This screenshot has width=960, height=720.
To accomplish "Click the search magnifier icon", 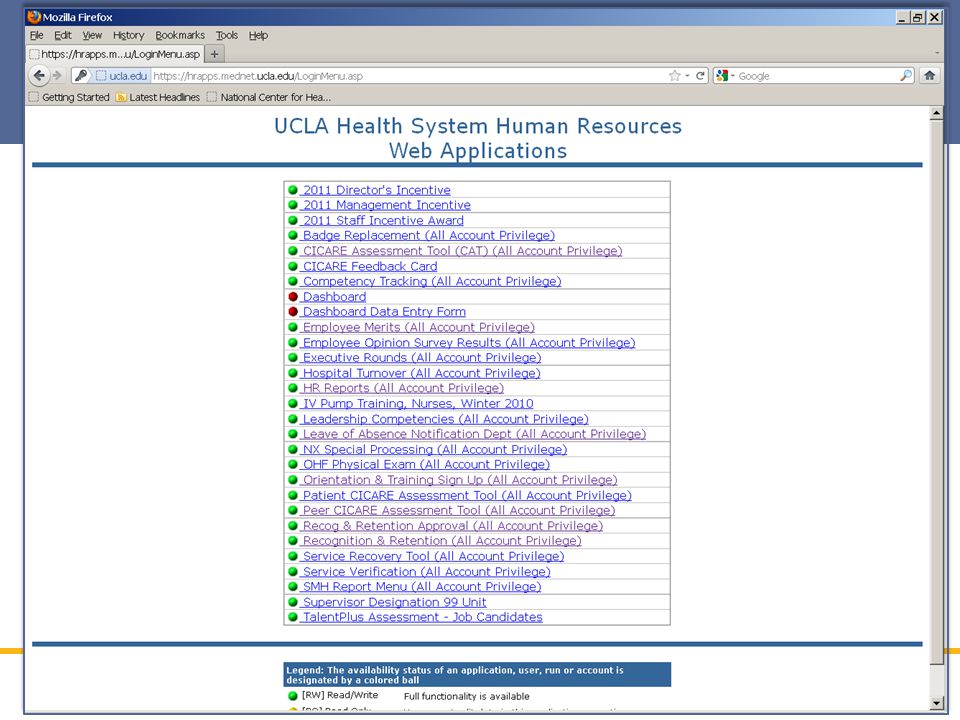I will (x=906, y=76).
